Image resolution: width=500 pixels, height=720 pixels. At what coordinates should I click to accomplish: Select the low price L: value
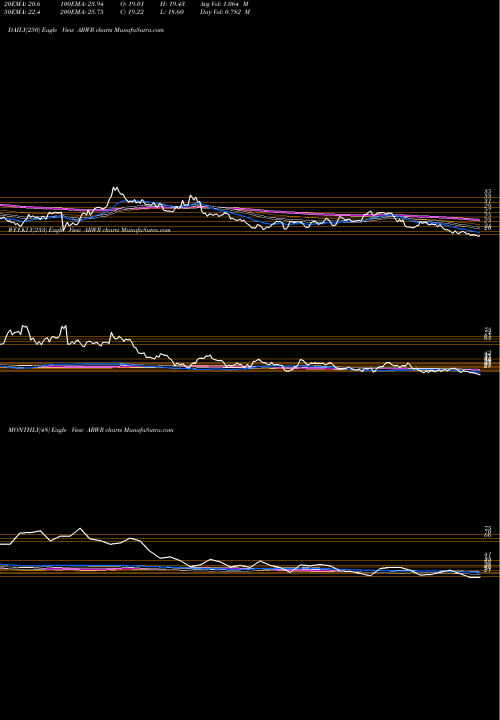(172, 12)
